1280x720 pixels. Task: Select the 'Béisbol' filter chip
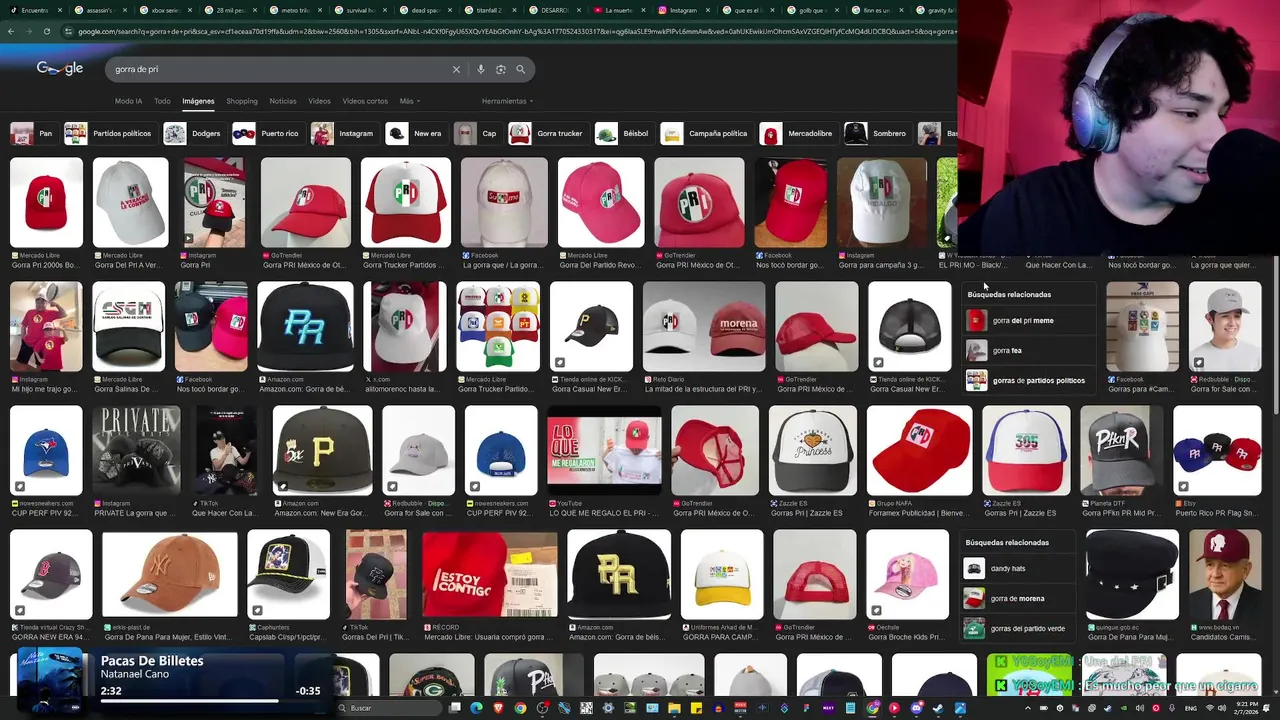point(623,133)
